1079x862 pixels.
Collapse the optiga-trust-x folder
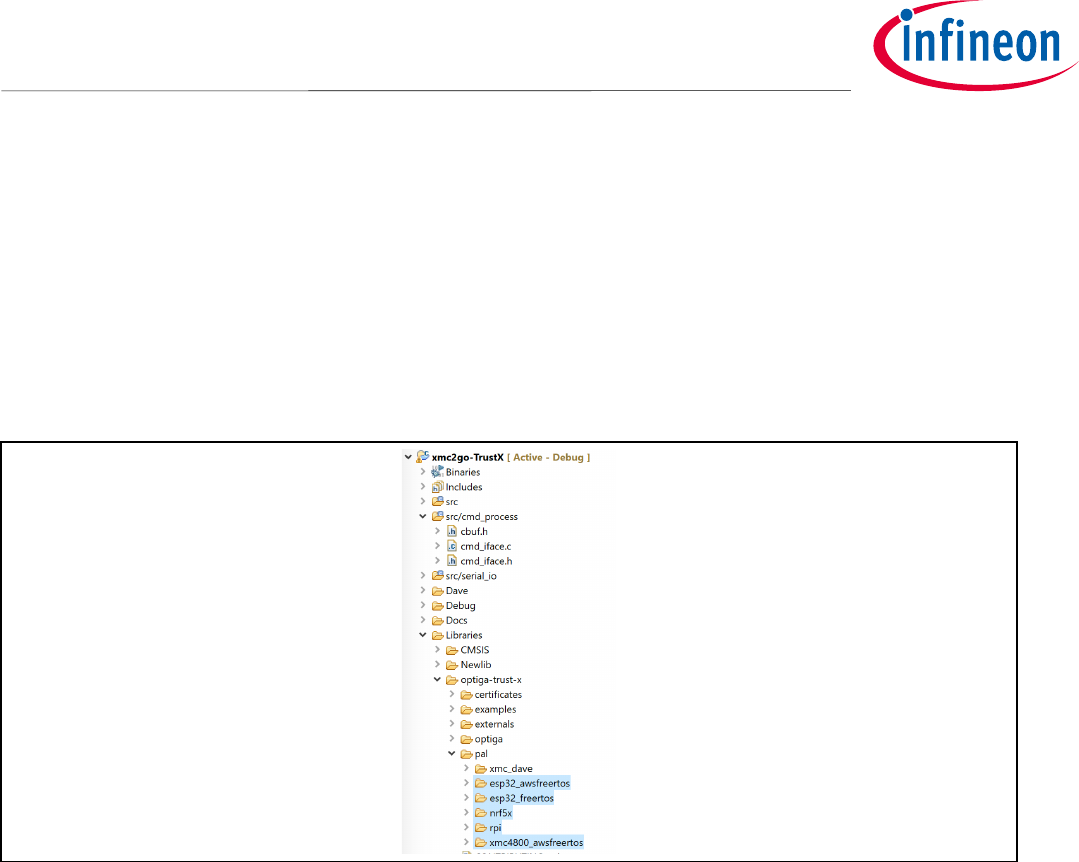pyautogui.click(x=437, y=679)
